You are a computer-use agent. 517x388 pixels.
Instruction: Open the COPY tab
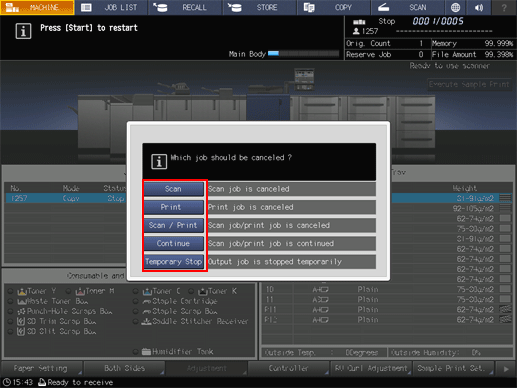334,7
